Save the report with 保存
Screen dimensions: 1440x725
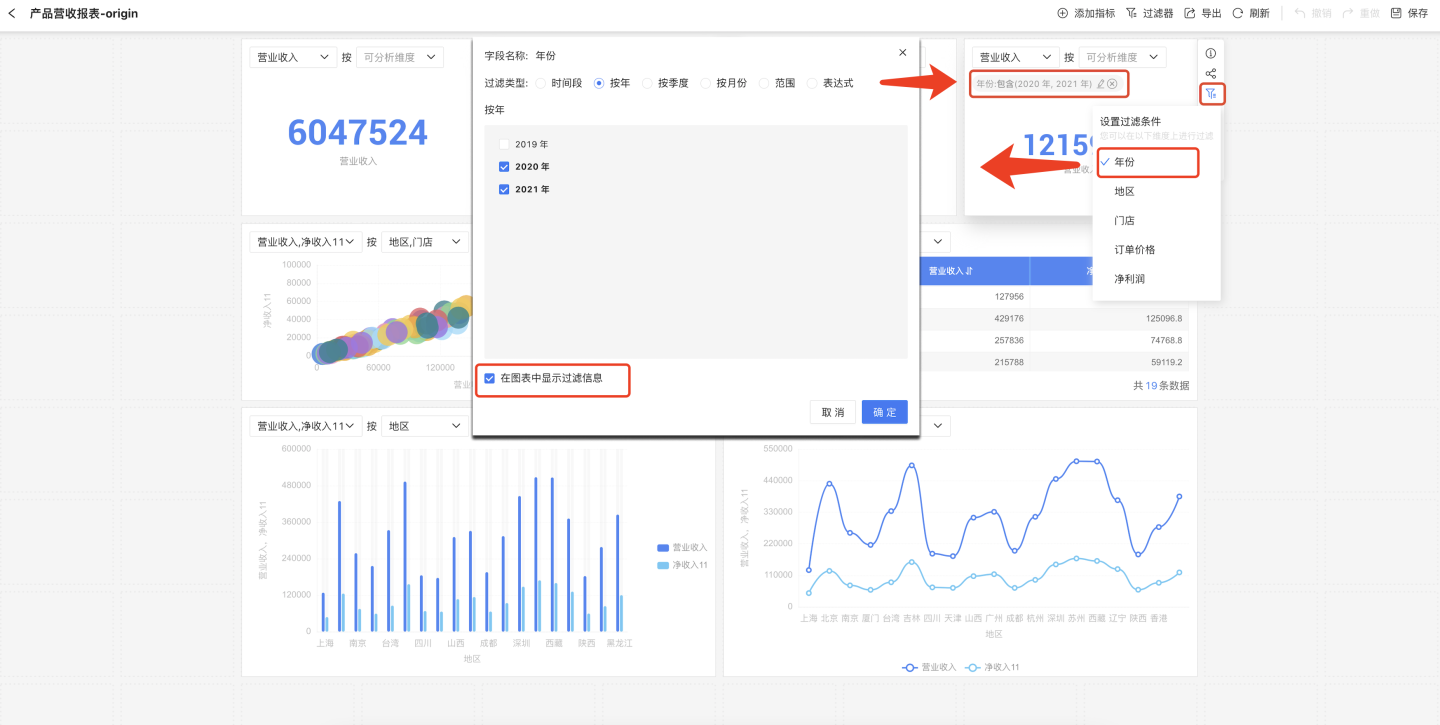(1409, 14)
